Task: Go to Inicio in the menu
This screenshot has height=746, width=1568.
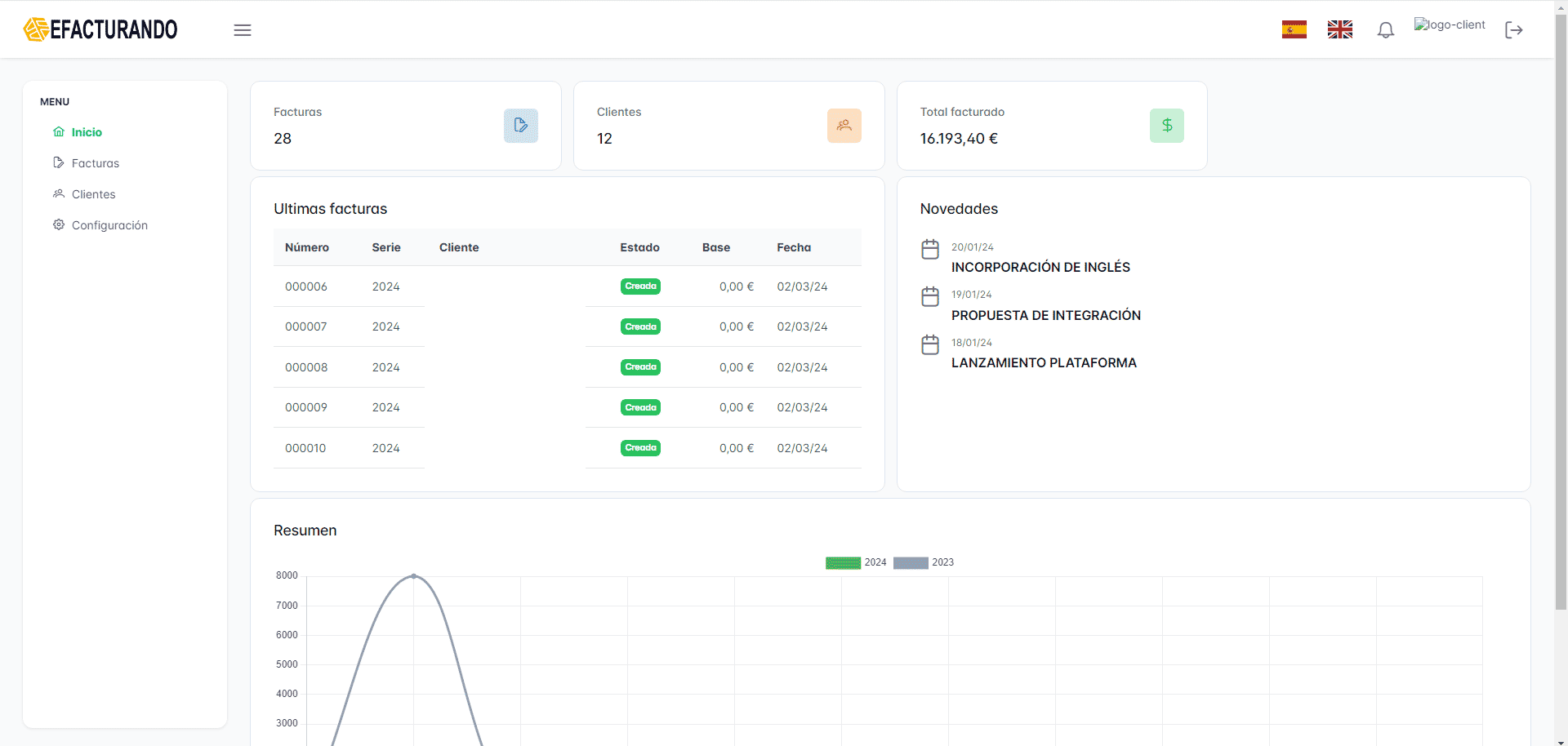Action: click(x=87, y=132)
